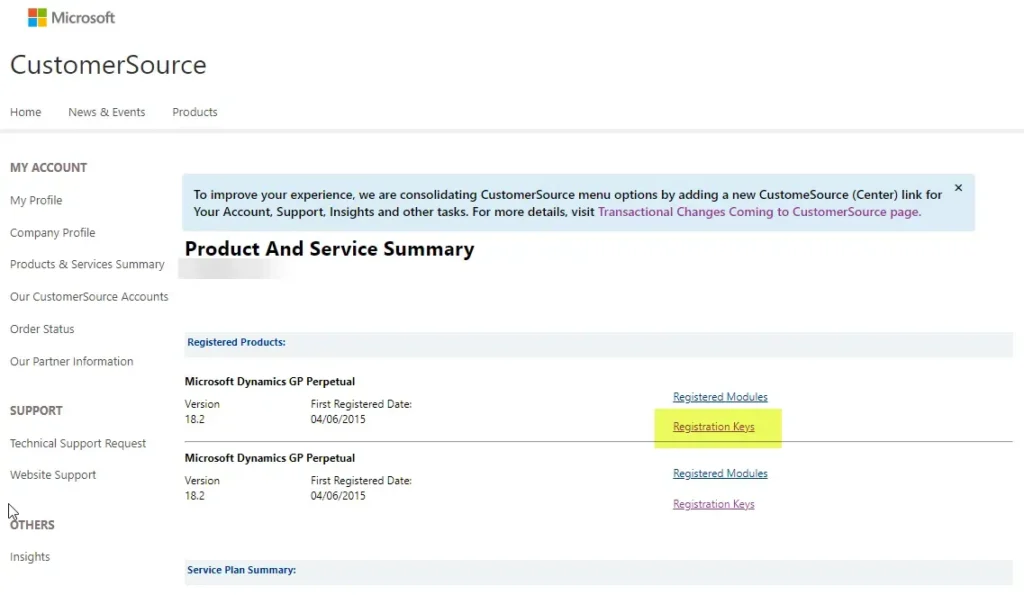Check your Order Status
The width and height of the screenshot is (1024, 595).
(42, 328)
